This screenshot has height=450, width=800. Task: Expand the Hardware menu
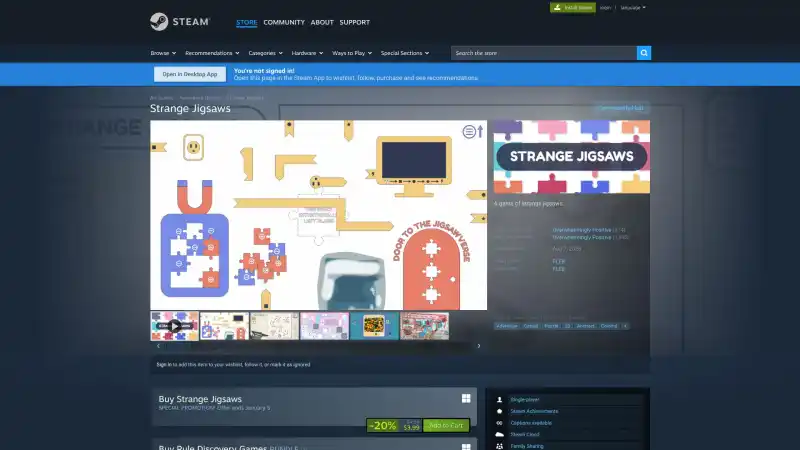[x=307, y=53]
